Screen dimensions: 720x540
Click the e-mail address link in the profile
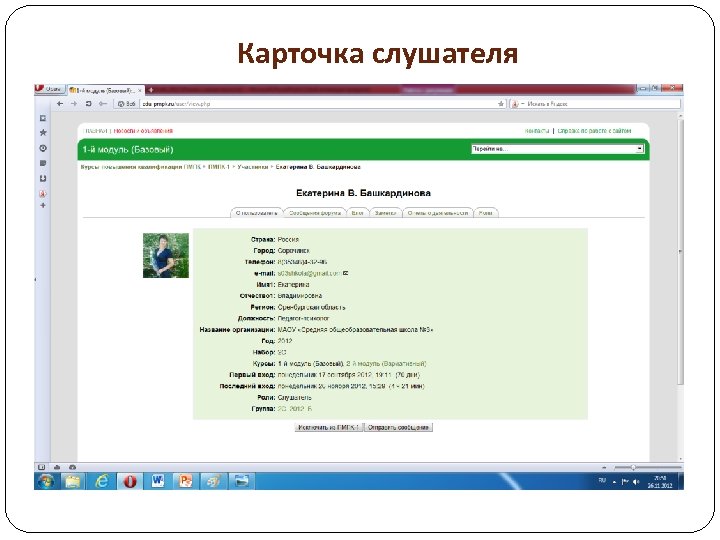[309, 273]
